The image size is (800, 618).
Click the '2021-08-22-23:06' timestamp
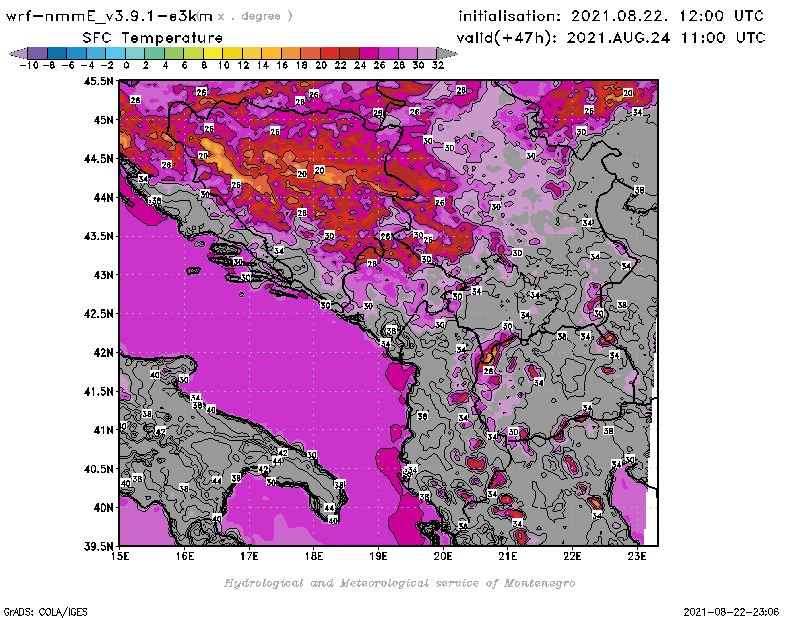coord(731,612)
